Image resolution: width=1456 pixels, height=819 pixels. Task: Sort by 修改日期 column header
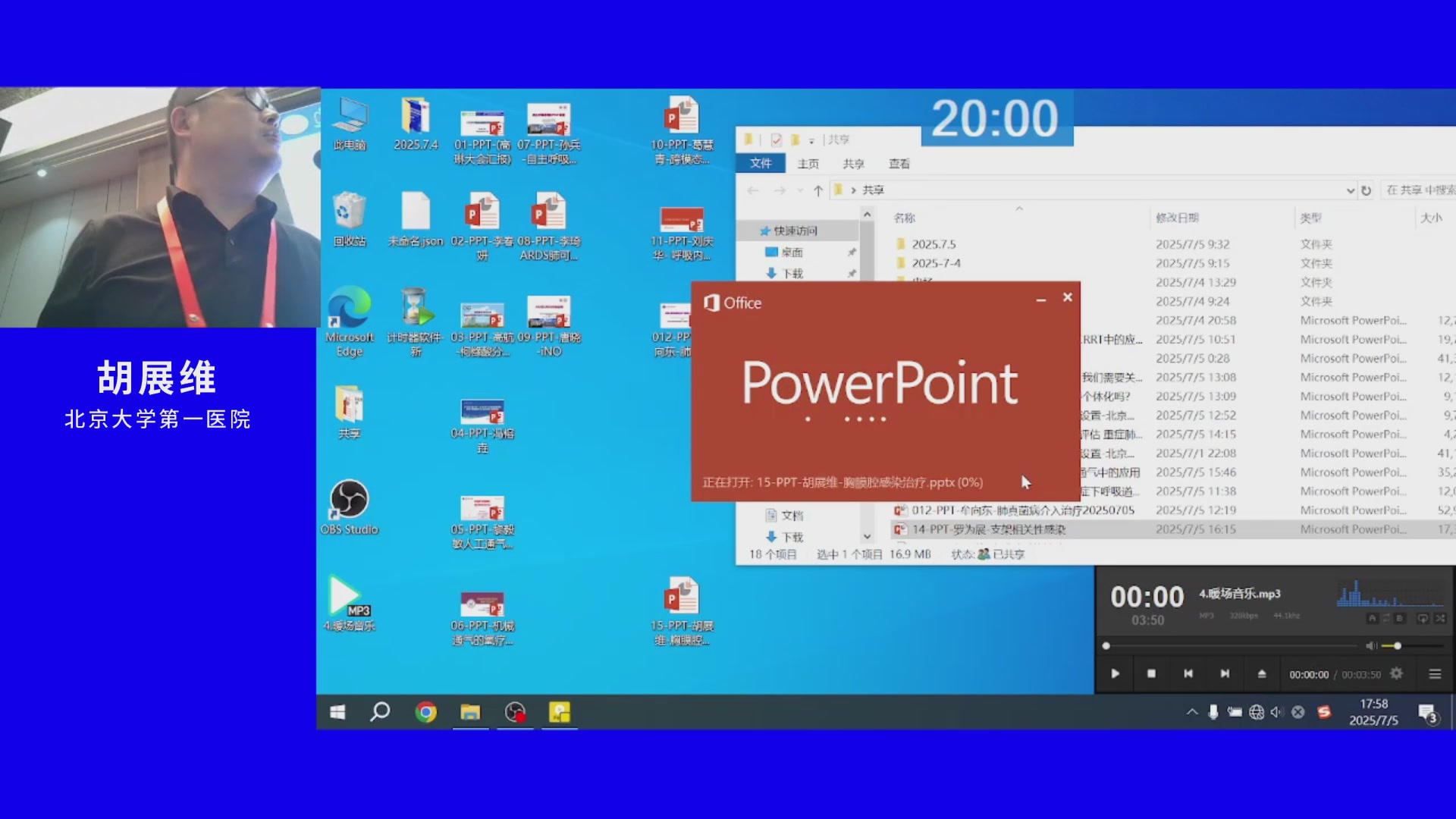[1177, 218]
